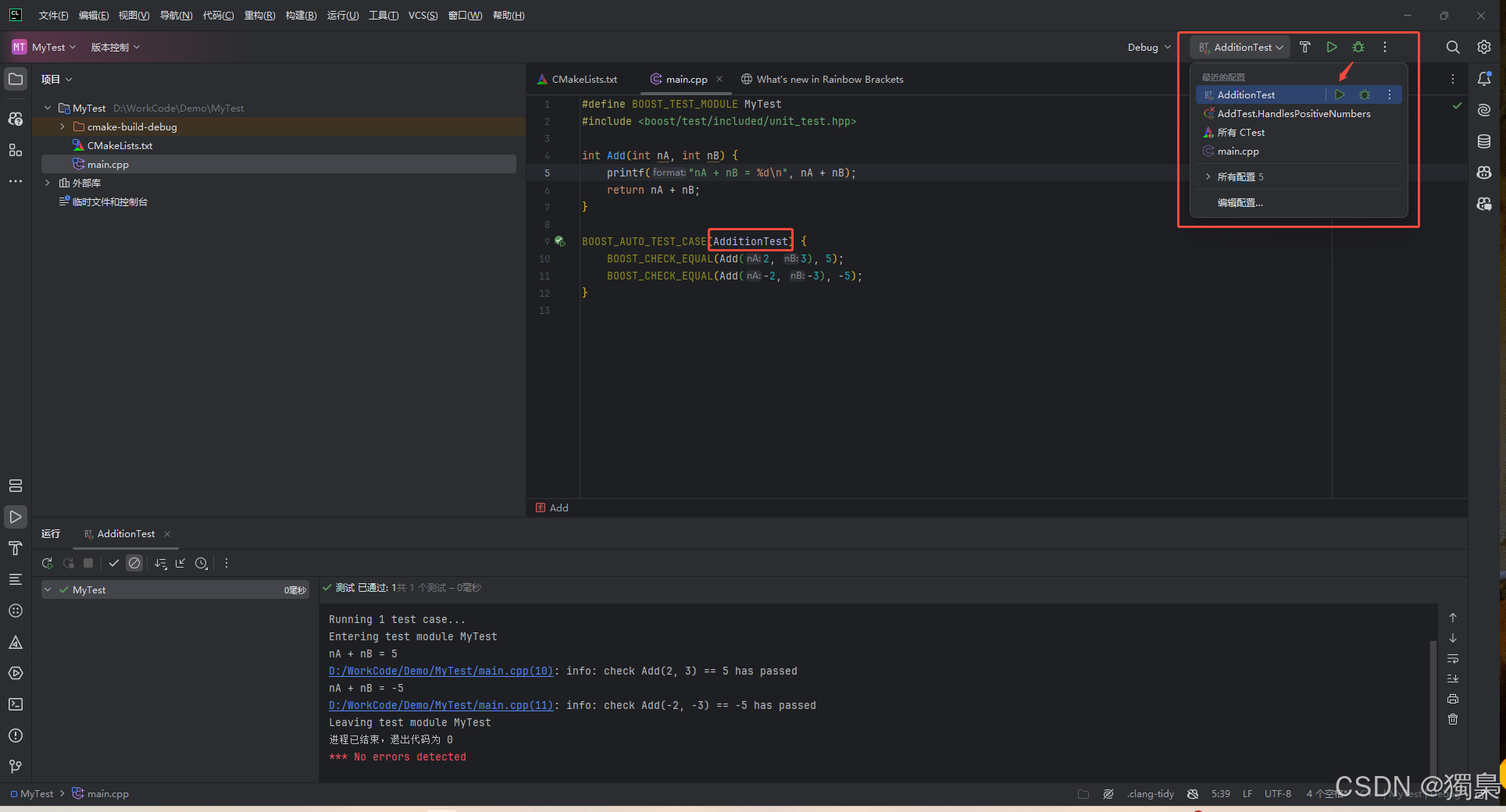Open the 文件(F) menu
The height and width of the screenshot is (812, 1506).
click(53, 16)
